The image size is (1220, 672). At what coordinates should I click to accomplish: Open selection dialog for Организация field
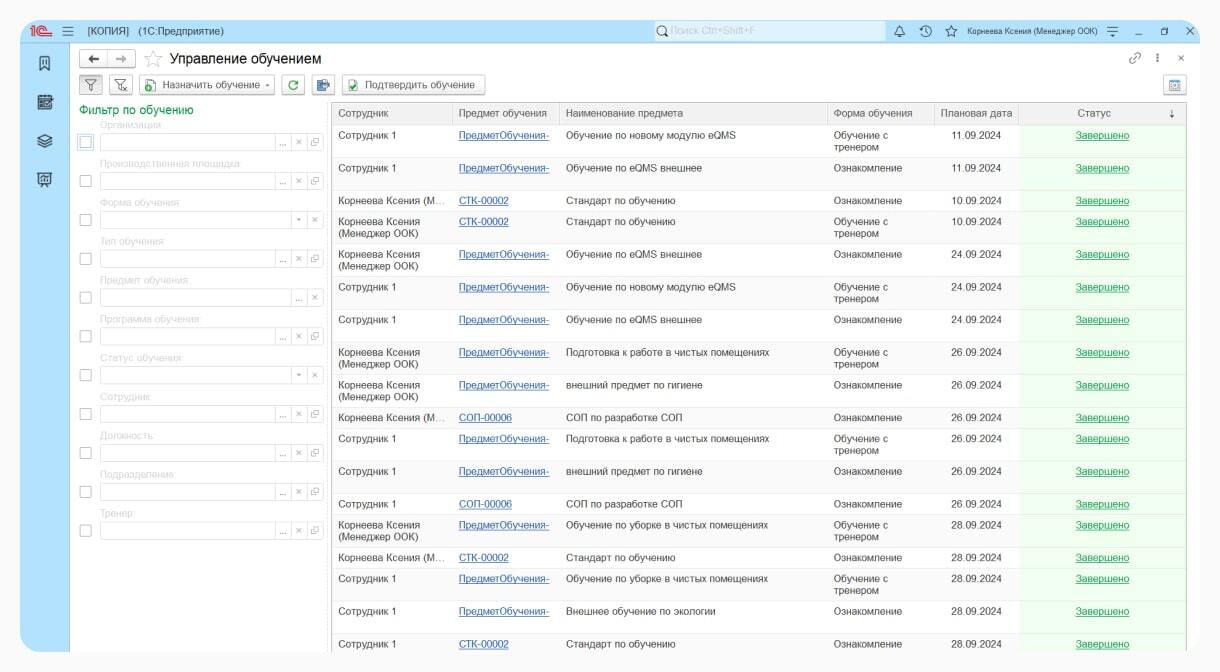282,142
